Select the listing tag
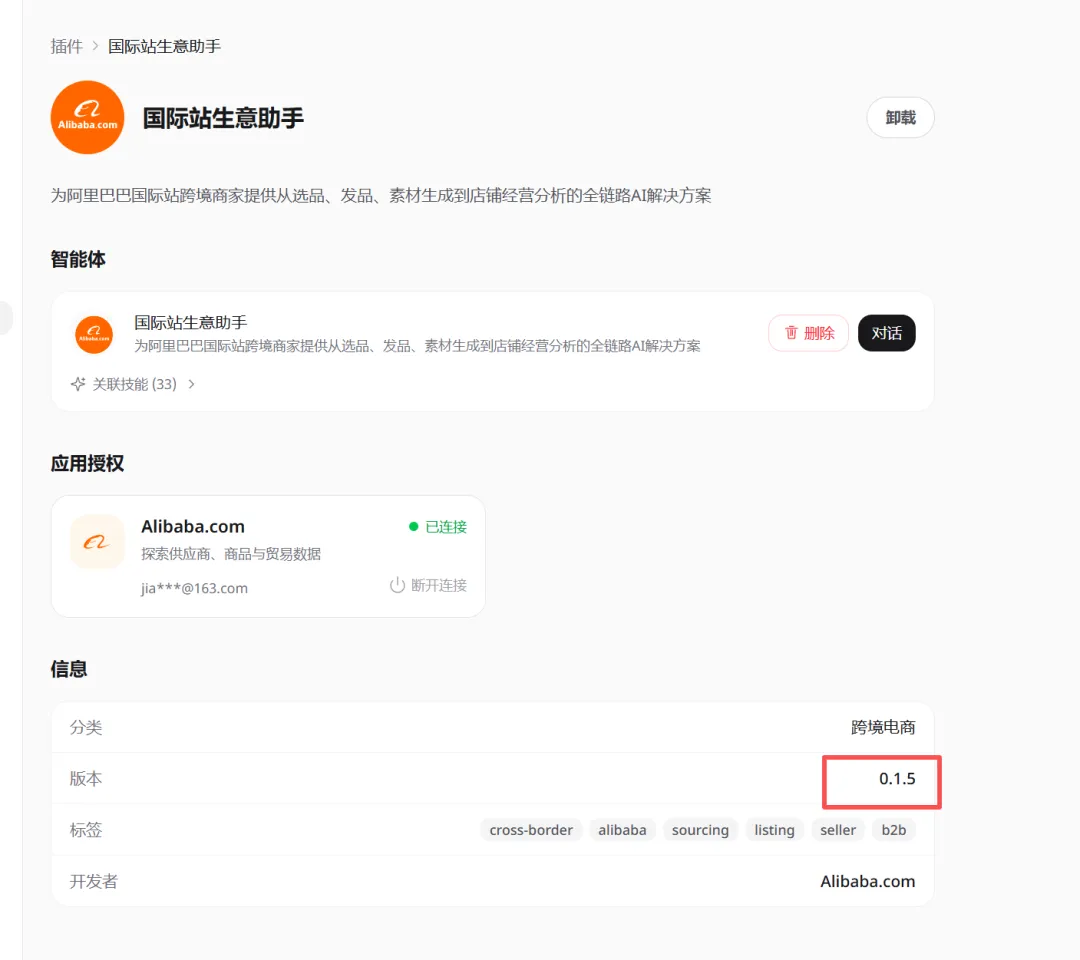The image size is (1080, 960). [x=774, y=830]
